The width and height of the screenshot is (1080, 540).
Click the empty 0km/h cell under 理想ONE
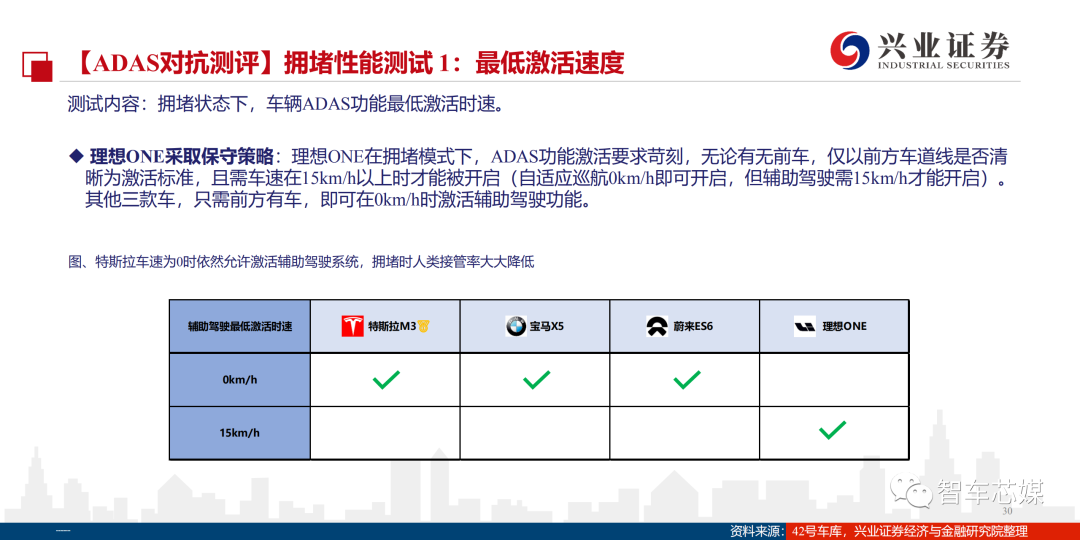pyautogui.click(x=833, y=380)
